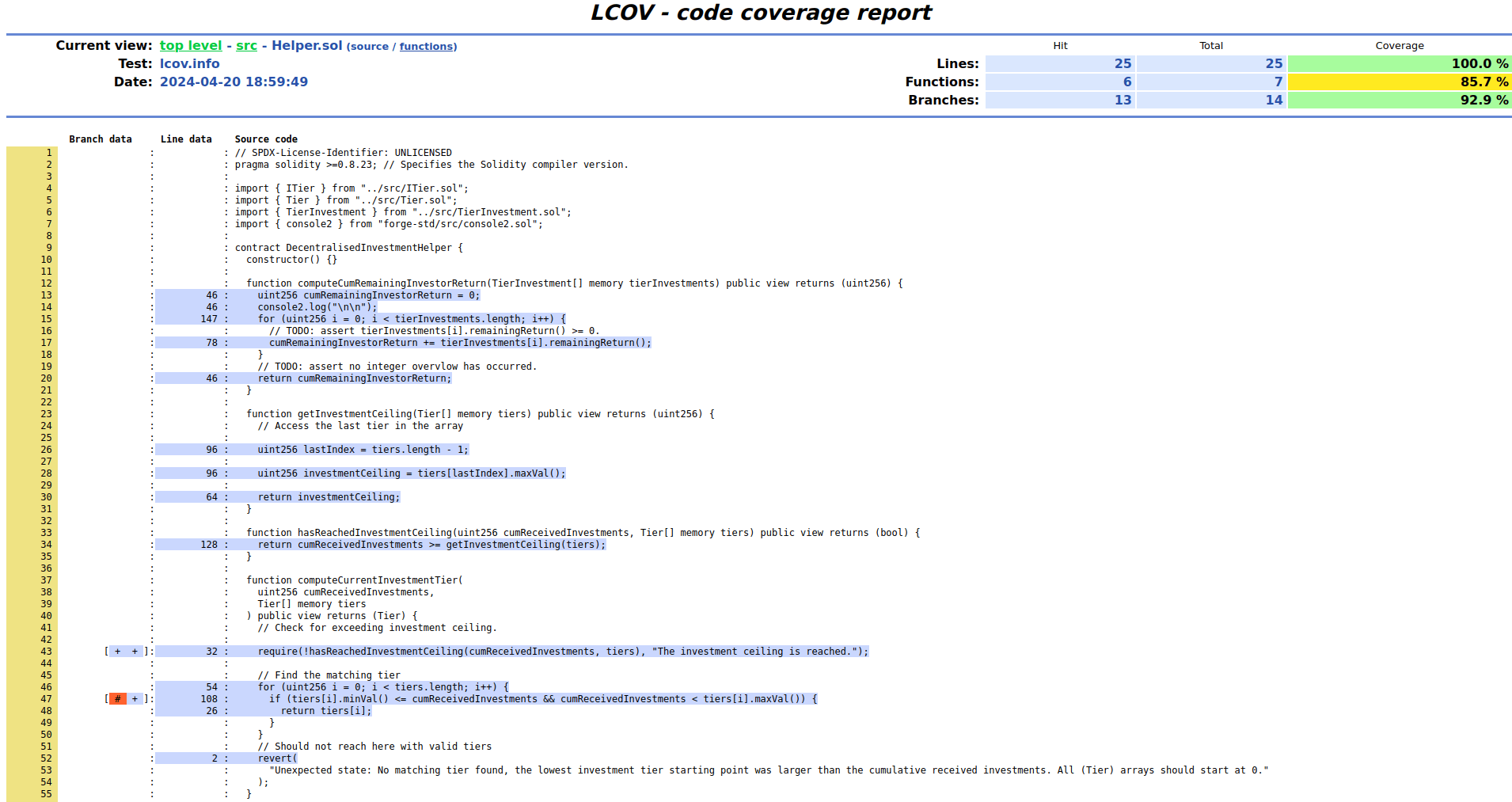Click the 'uint256 lastIndex = tiers.length - 1;' line
1512x802 pixels.
(363, 450)
